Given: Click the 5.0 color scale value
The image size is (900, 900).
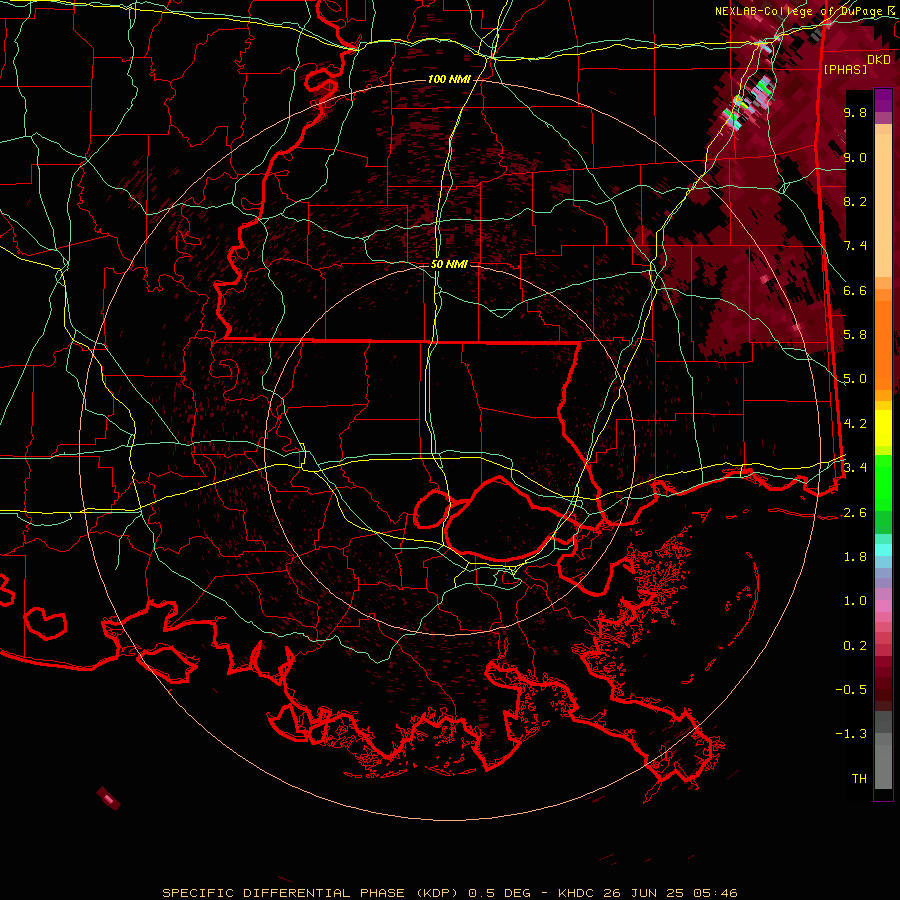Looking at the screenshot, I should coord(855,379).
